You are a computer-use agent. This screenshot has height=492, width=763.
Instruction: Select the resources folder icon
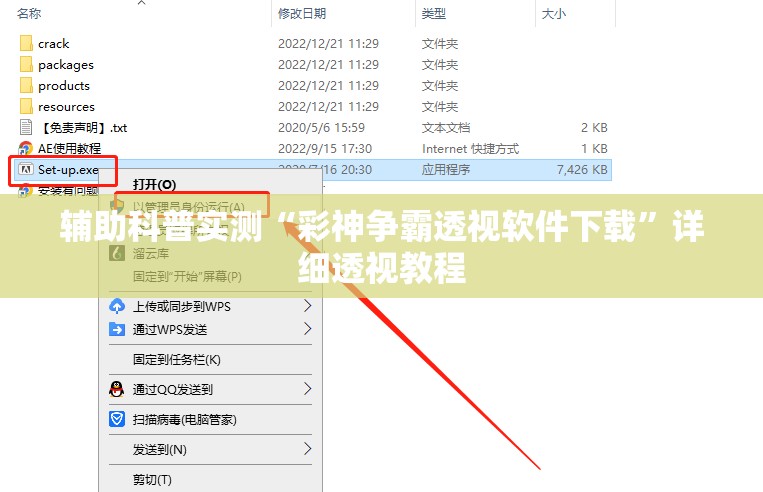26,106
